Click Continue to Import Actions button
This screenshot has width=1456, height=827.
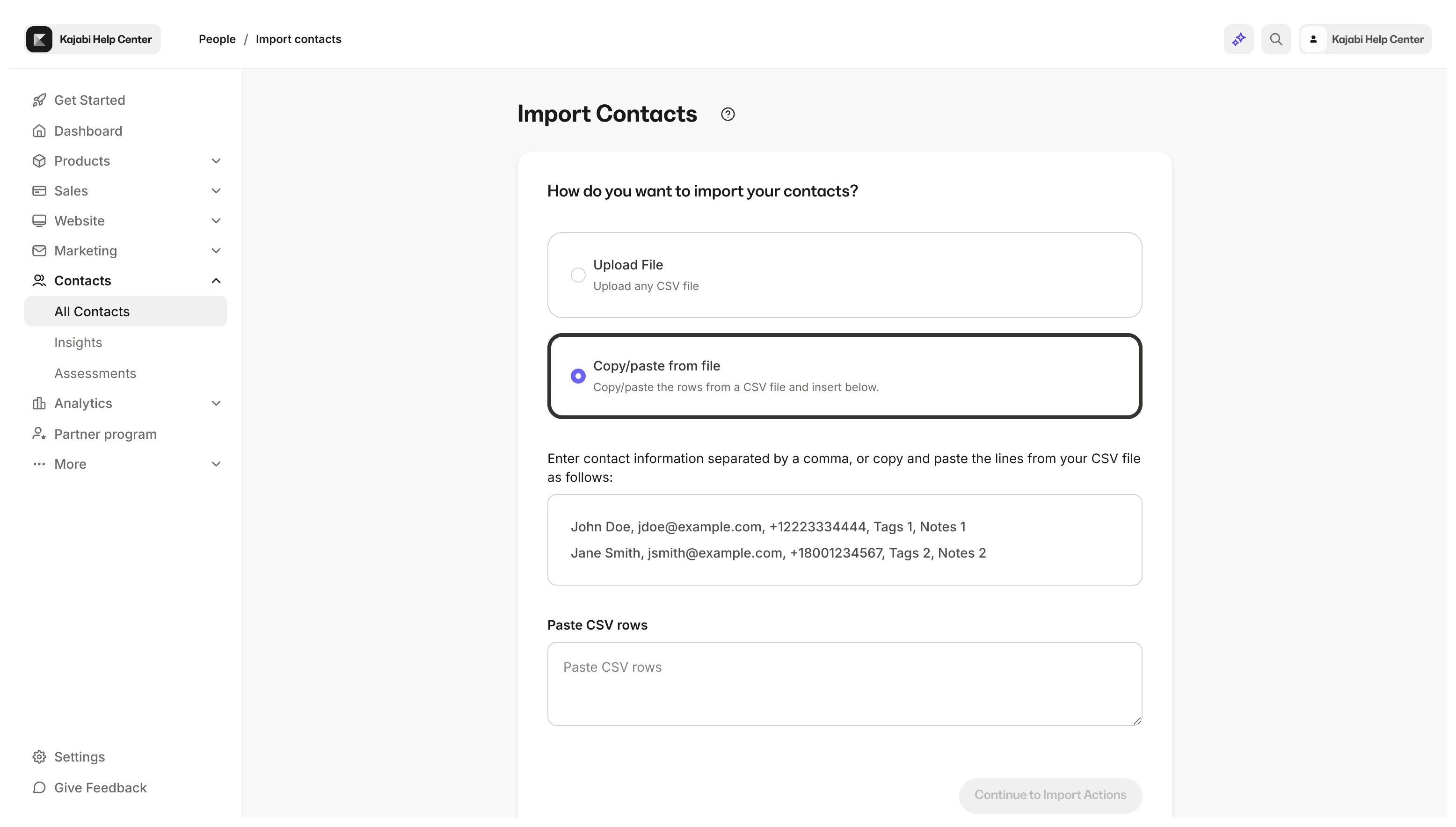(1050, 795)
